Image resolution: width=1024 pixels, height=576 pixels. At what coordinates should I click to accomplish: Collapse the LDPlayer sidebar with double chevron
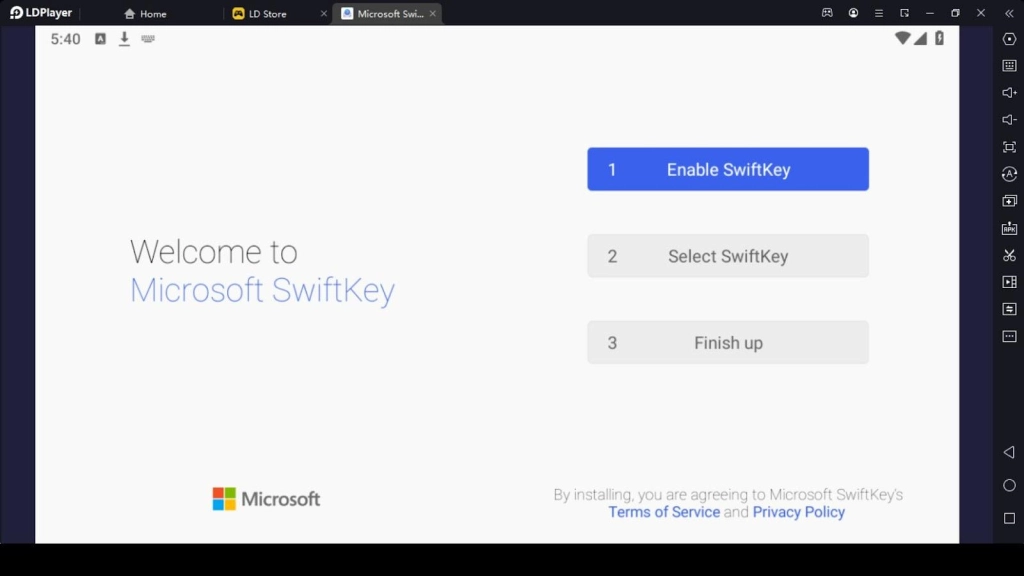point(1009,13)
